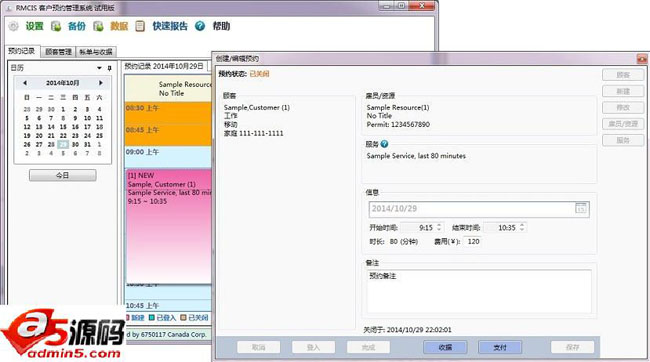Select date 10 in the calendar
Image resolution: width=650 pixels, height=362 pixels.
pos(87,118)
